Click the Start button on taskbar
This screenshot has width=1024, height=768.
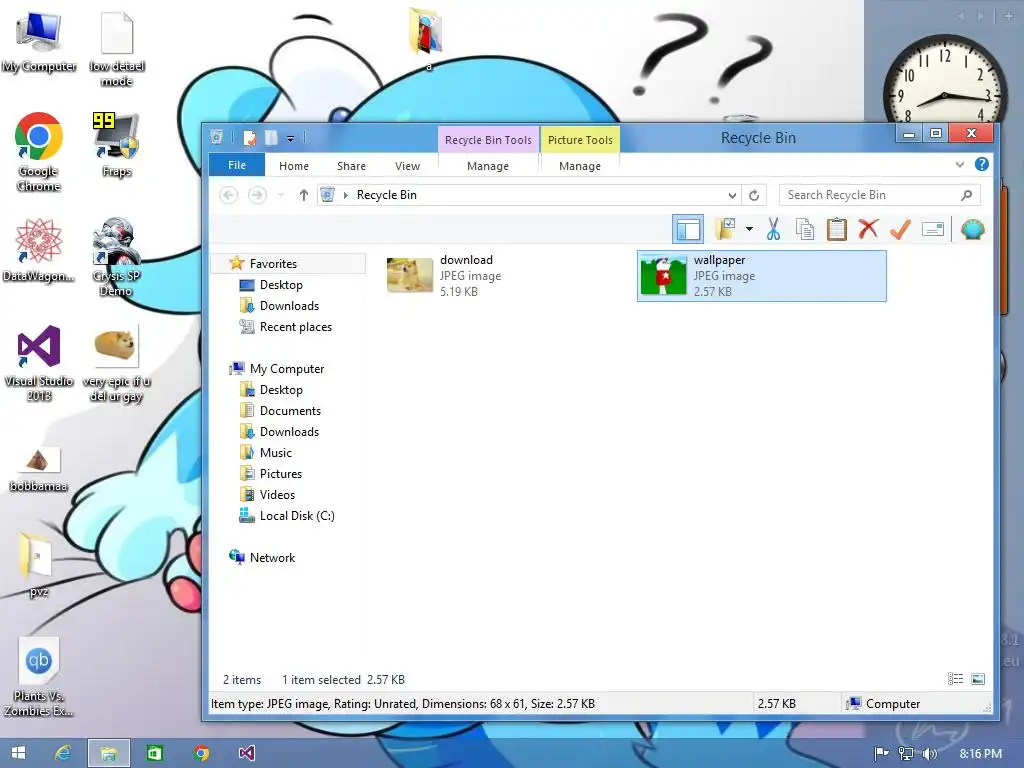(18, 753)
